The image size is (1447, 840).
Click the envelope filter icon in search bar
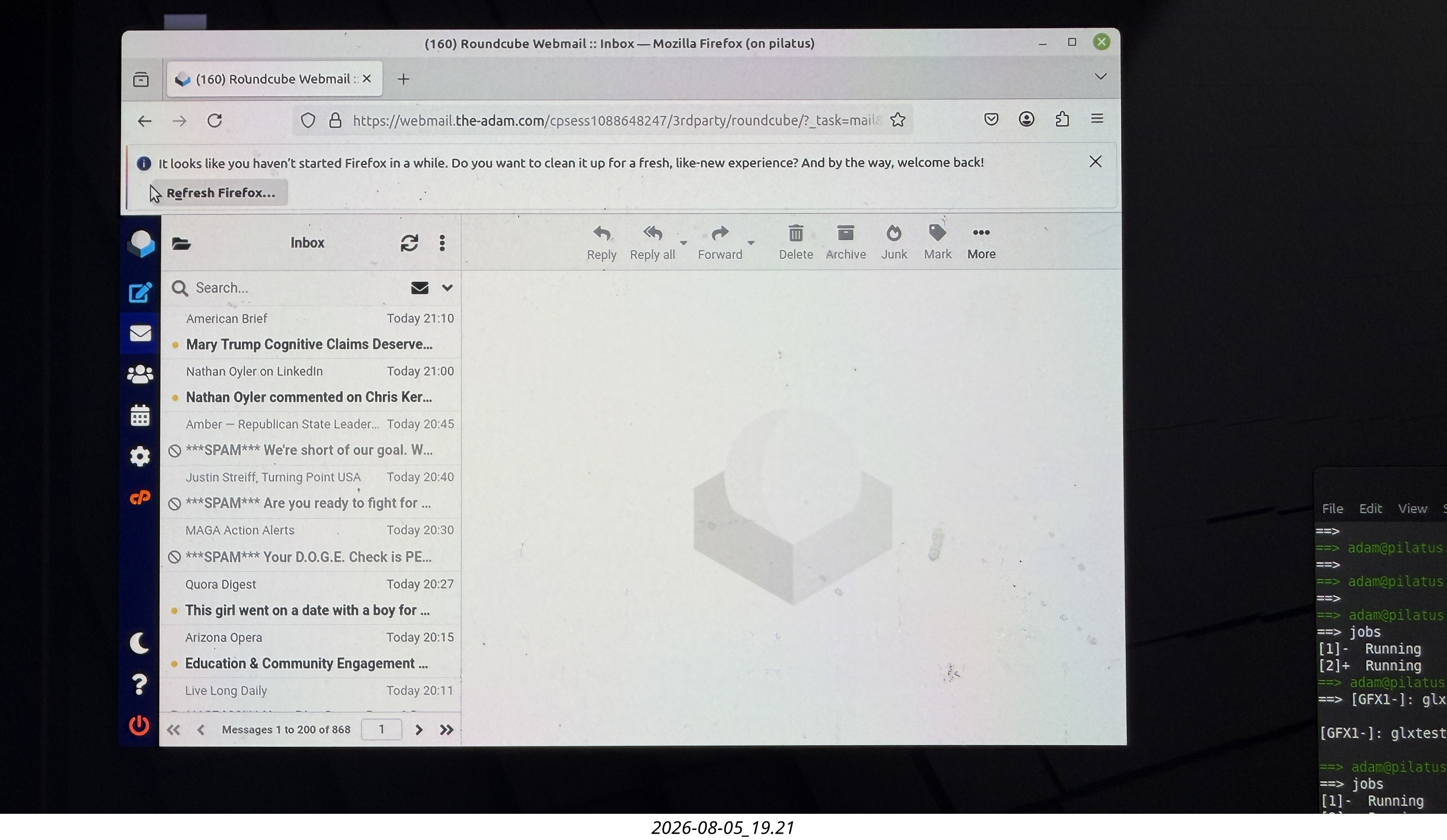pos(420,288)
